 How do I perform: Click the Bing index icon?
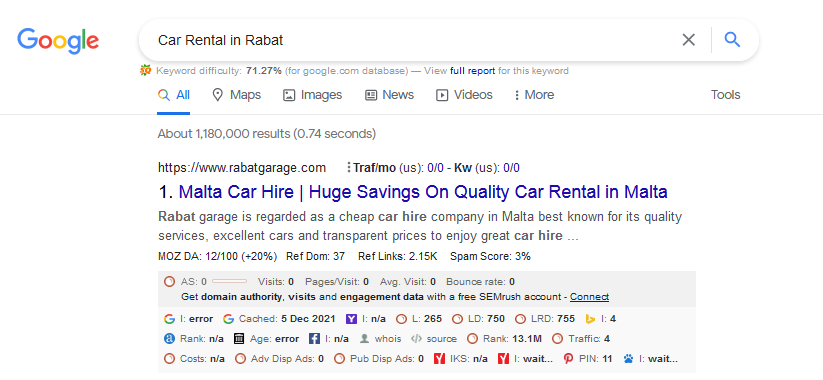tap(590, 319)
